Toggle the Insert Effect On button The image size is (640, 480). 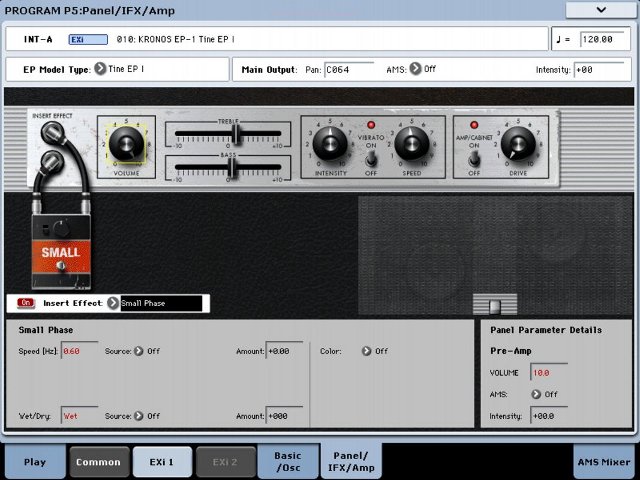(x=26, y=303)
